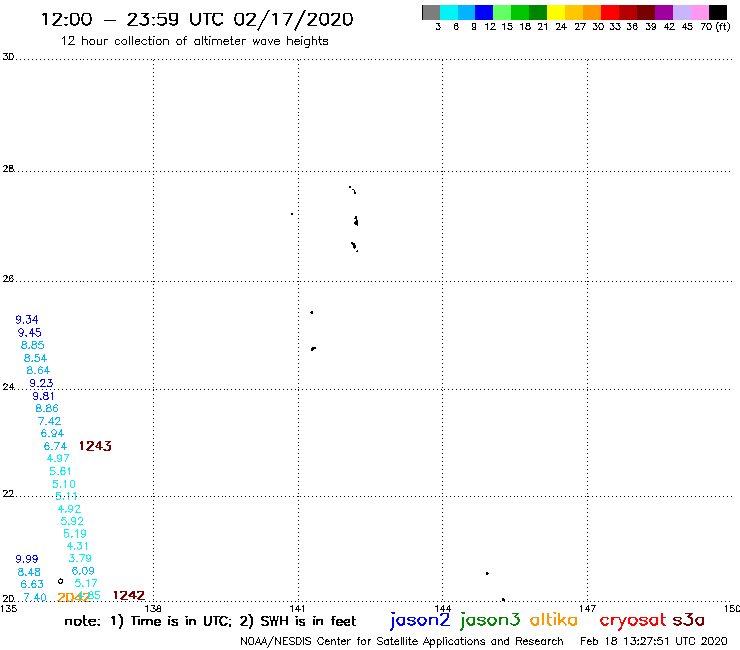Click the gray swatch in the color scale
Screen dimensions: 740x650
431,12
